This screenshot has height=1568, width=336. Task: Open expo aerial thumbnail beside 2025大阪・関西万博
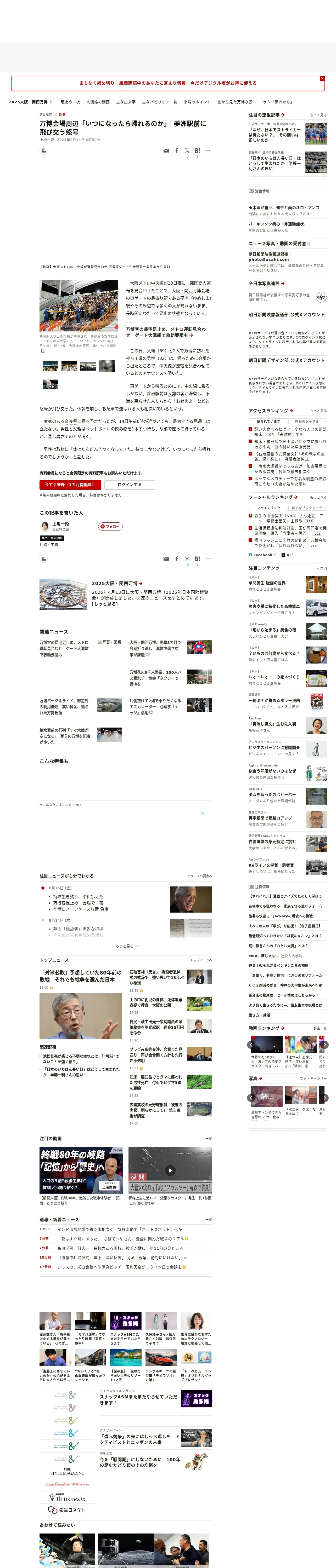(63, 594)
